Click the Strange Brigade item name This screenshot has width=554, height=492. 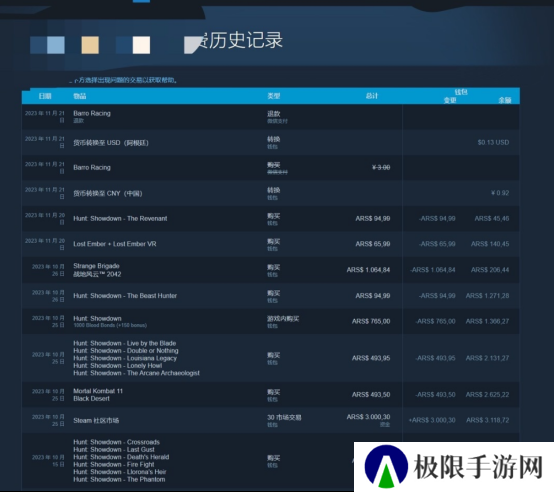[96, 266]
